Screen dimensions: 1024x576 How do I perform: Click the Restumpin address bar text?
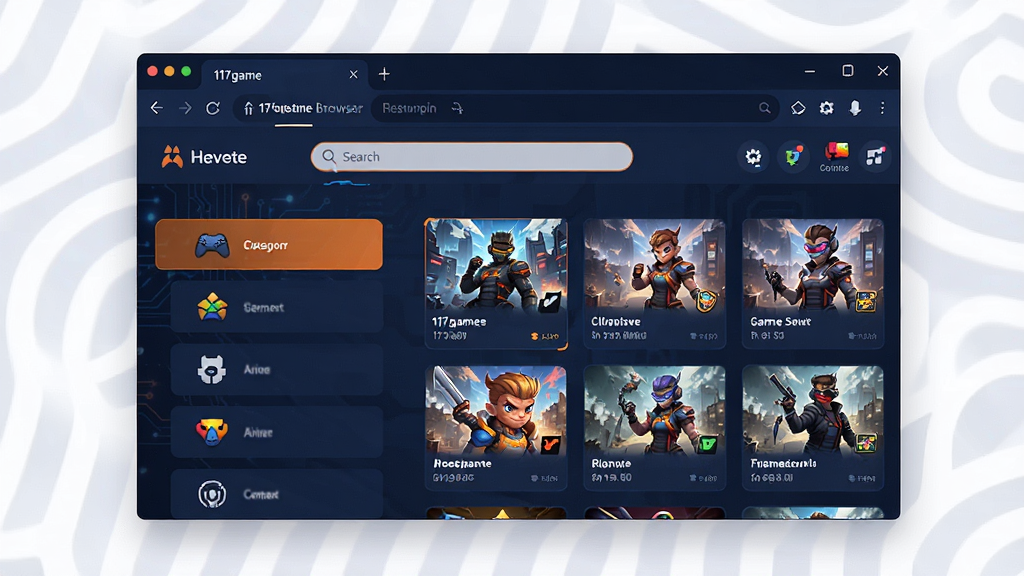tap(409, 108)
